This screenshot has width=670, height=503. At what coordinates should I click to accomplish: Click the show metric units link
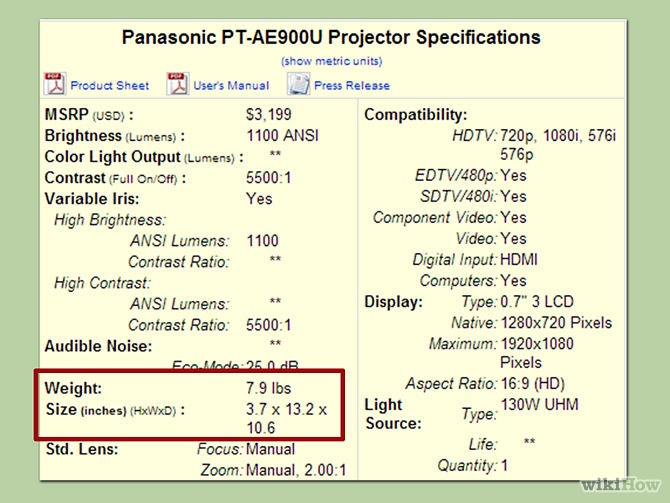[x=332, y=61]
